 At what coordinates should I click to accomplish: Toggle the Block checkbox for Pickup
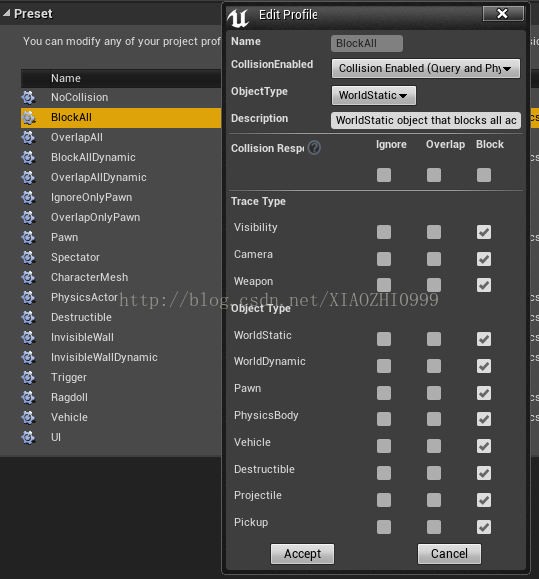(484, 527)
